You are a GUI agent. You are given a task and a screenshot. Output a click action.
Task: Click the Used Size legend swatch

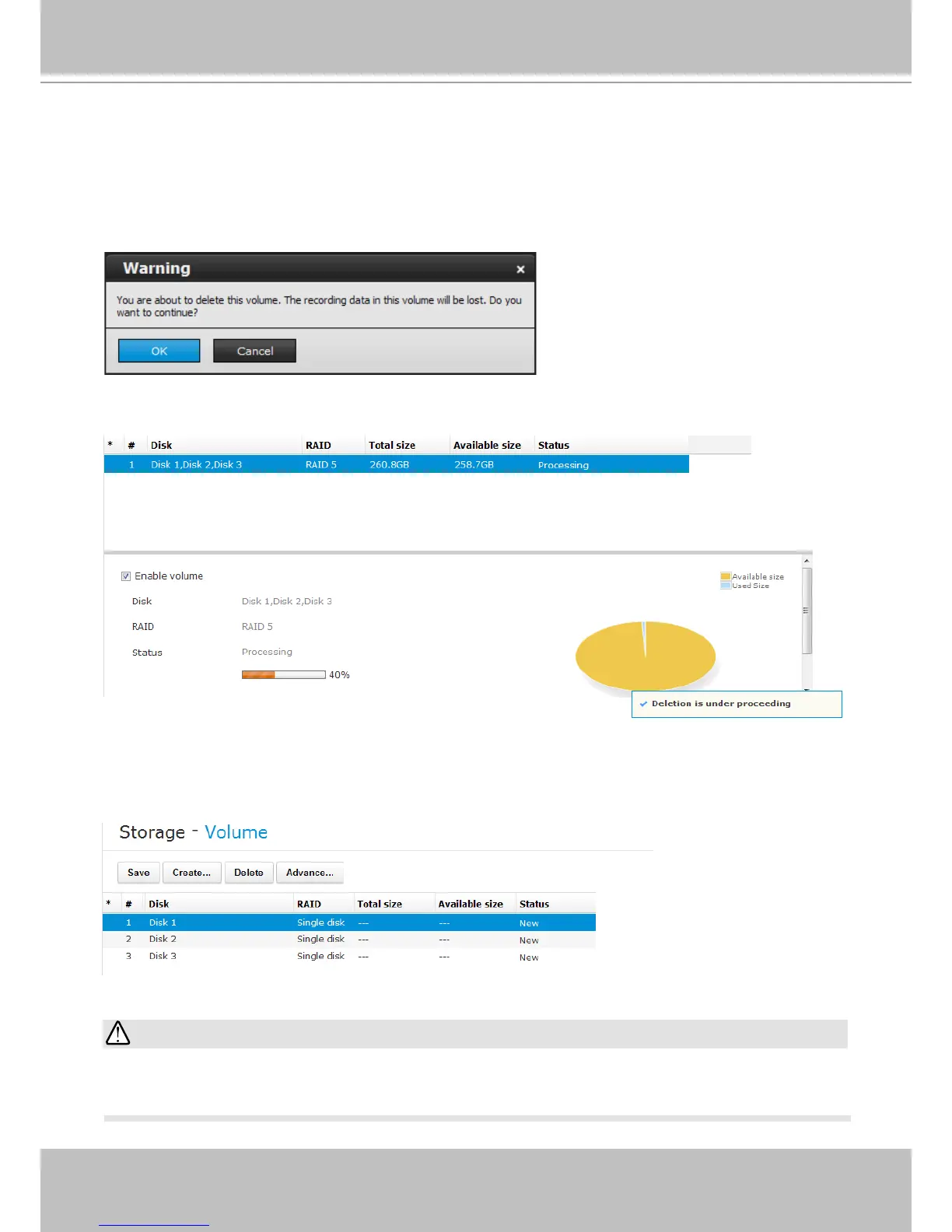click(x=726, y=586)
